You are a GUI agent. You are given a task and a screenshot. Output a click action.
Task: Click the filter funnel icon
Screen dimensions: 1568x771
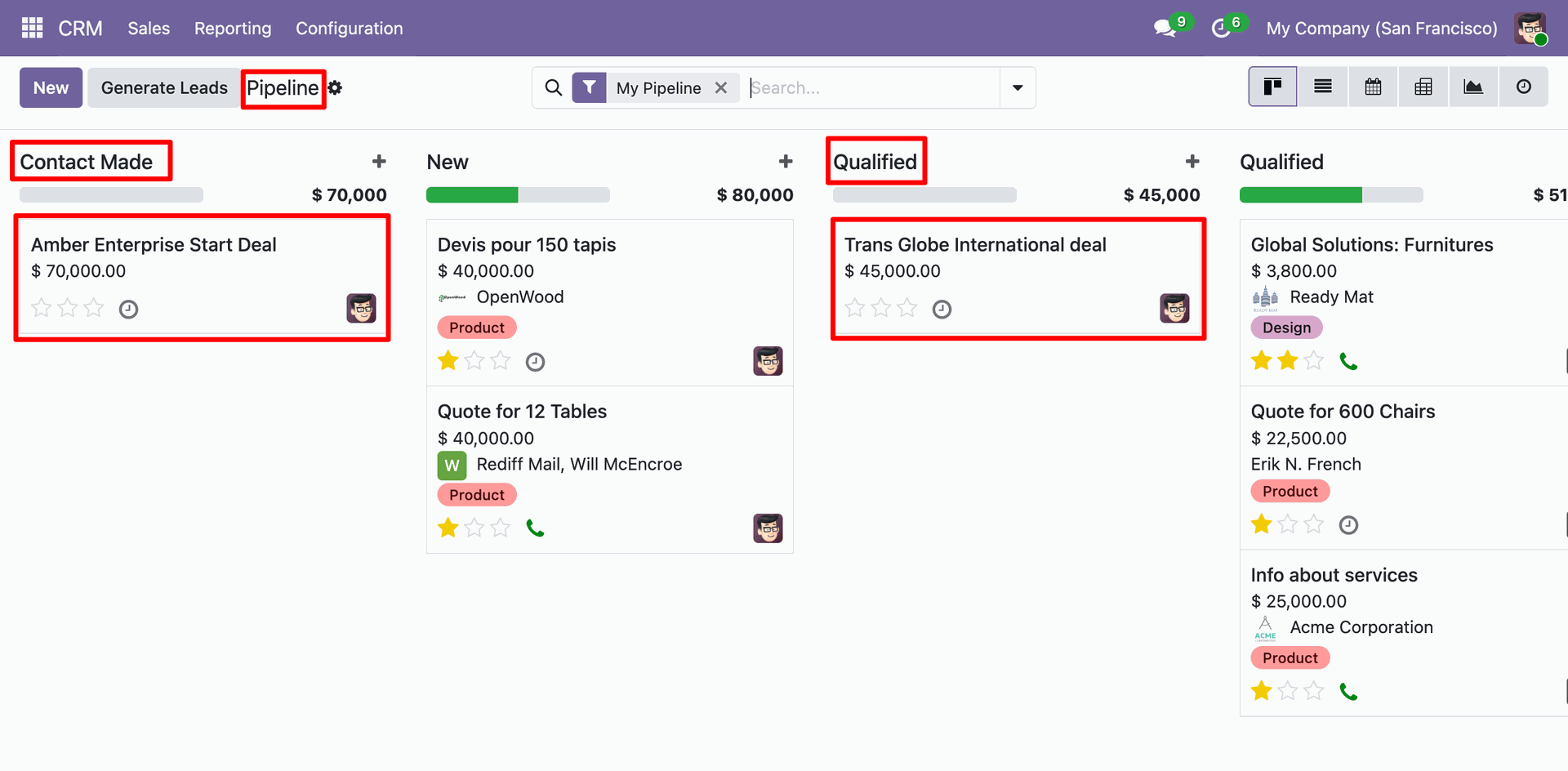pyautogui.click(x=589, y=87)
